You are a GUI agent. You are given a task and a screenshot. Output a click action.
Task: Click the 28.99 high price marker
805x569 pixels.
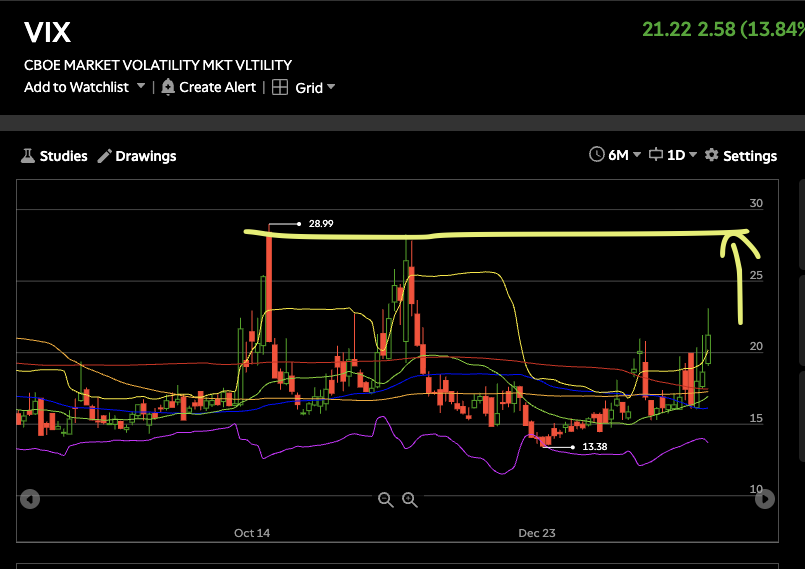[x=321, y=223]
